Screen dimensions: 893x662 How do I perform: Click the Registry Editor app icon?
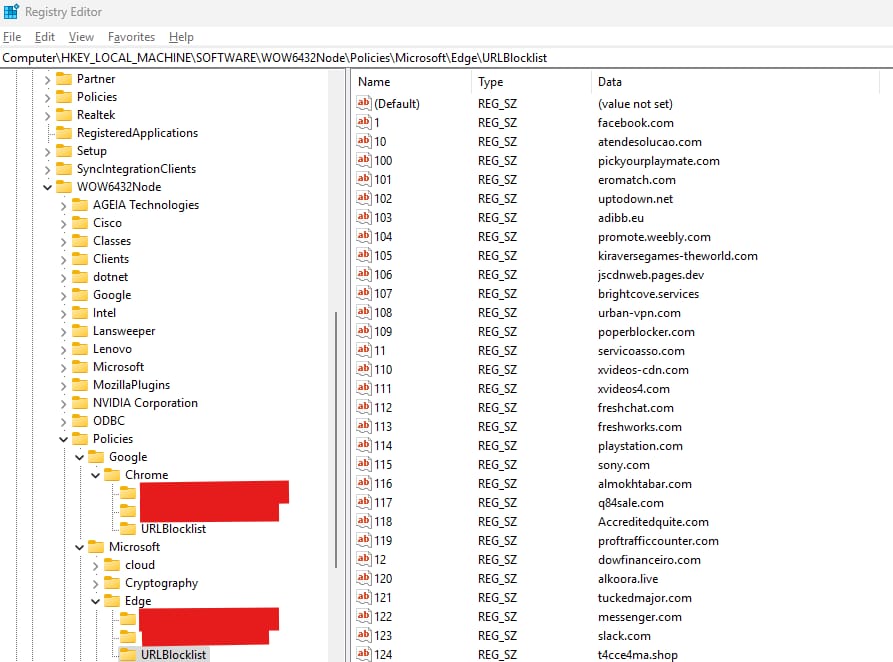[11, 11]
